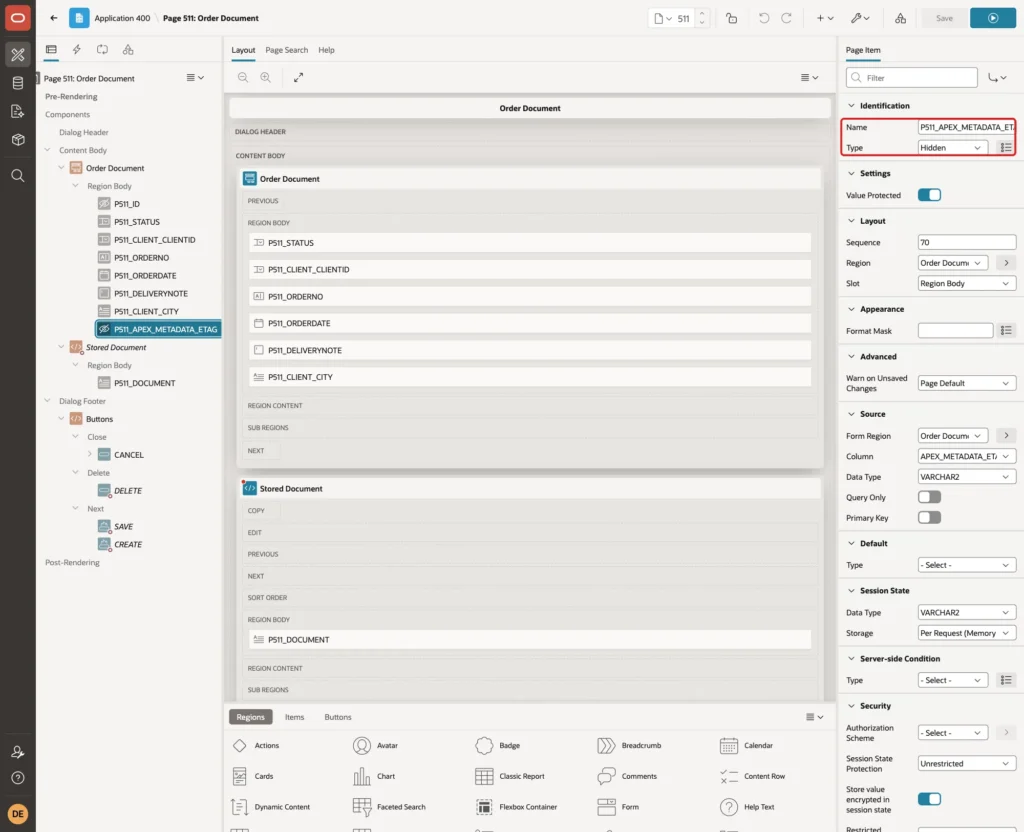
Task: Click the Oracle APEX home logo
Action: (x=18, y=18)
